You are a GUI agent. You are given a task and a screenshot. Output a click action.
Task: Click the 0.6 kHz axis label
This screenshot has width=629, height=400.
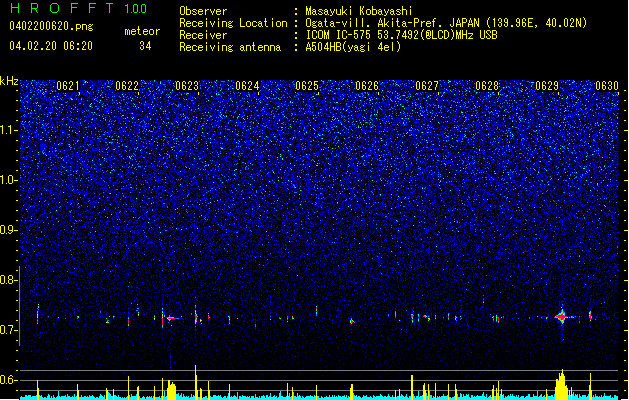[x=9, y=380]
